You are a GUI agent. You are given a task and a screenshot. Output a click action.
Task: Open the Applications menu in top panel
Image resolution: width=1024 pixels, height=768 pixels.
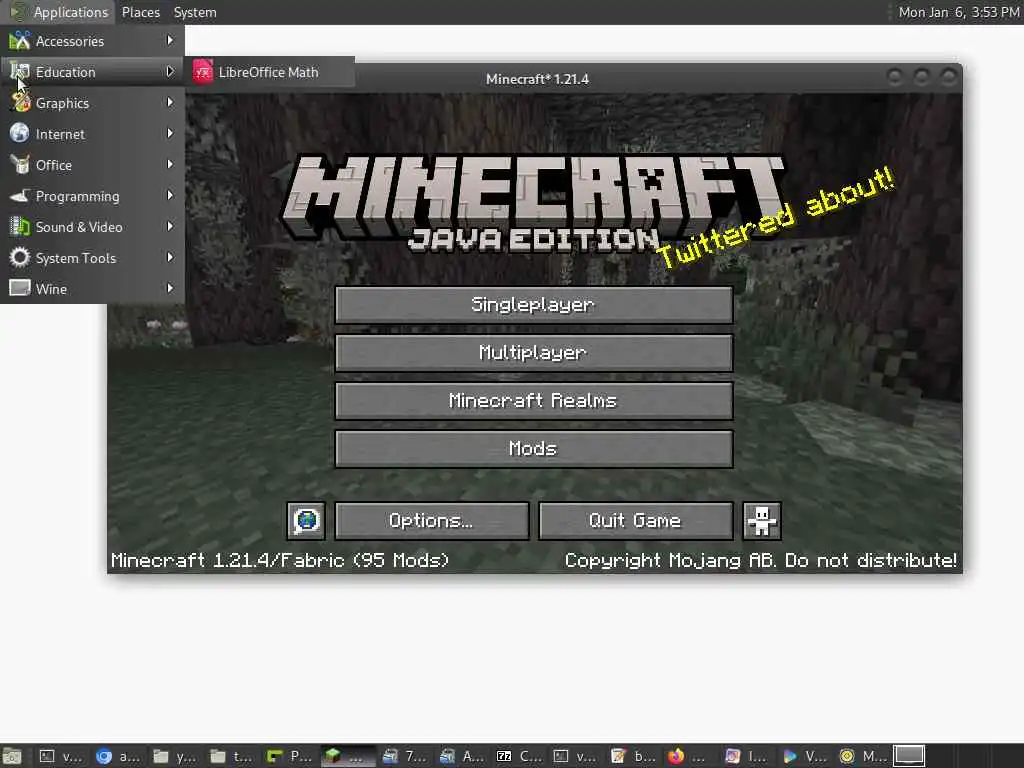(59, 12)
